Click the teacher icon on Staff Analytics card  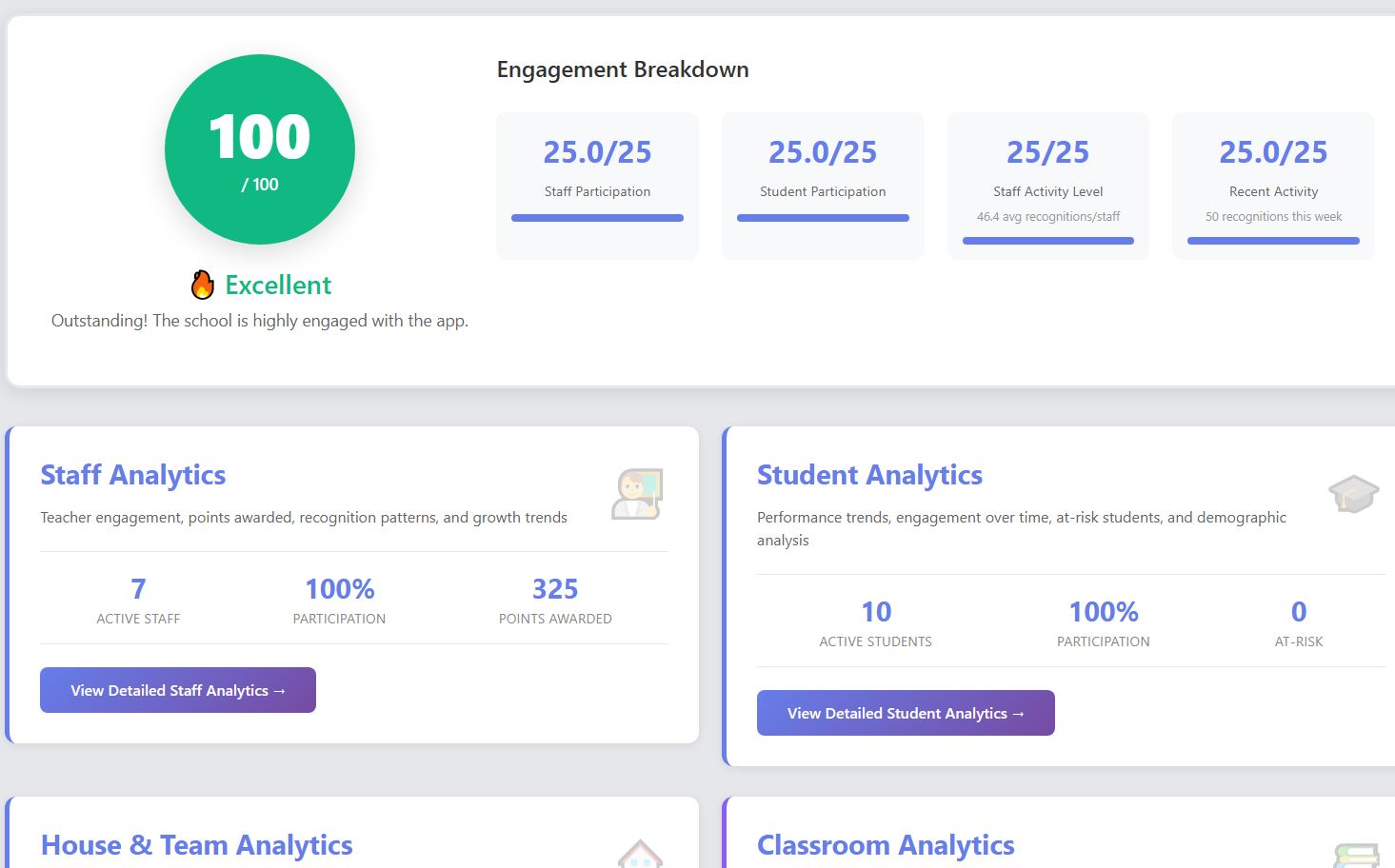pyautogui.click(x=637, y=493)
